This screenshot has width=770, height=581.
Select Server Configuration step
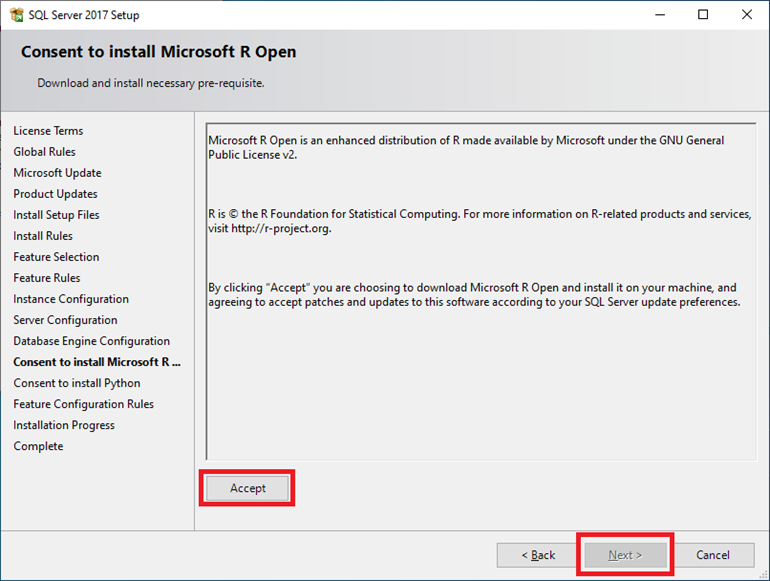point(65,320)
